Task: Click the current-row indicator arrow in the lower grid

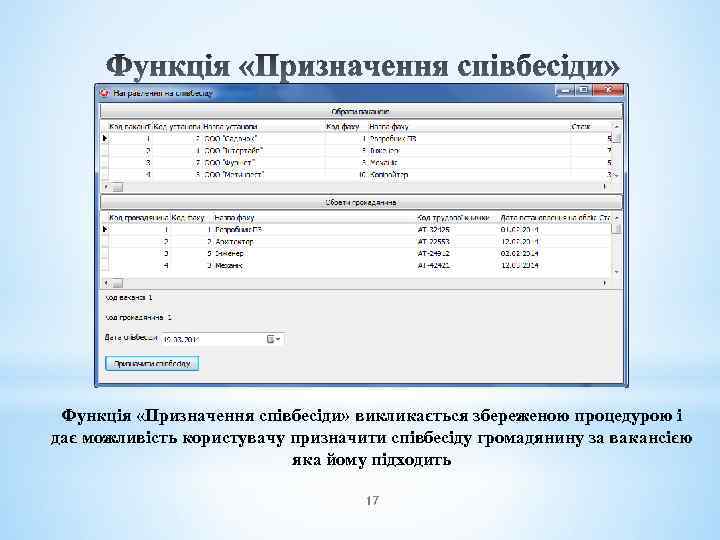Action: coord(104,229)
